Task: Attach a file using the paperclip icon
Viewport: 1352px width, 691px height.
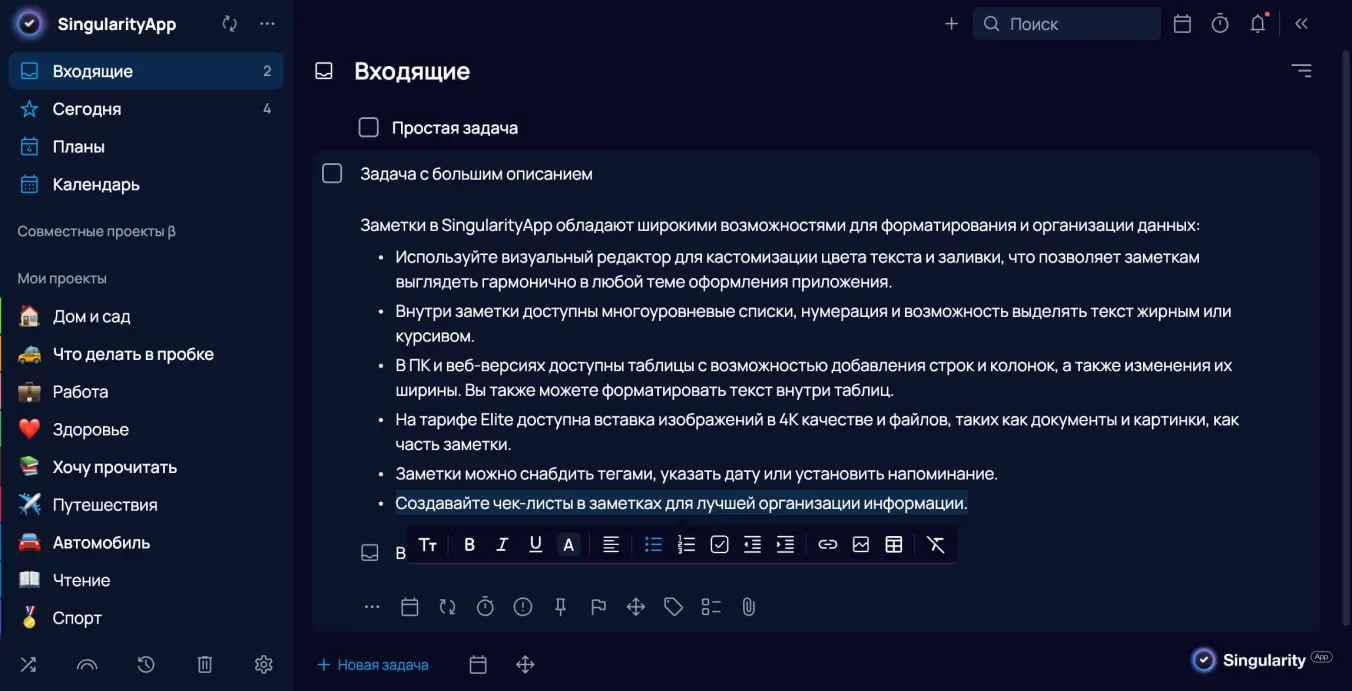Action: tap(748, 607)
